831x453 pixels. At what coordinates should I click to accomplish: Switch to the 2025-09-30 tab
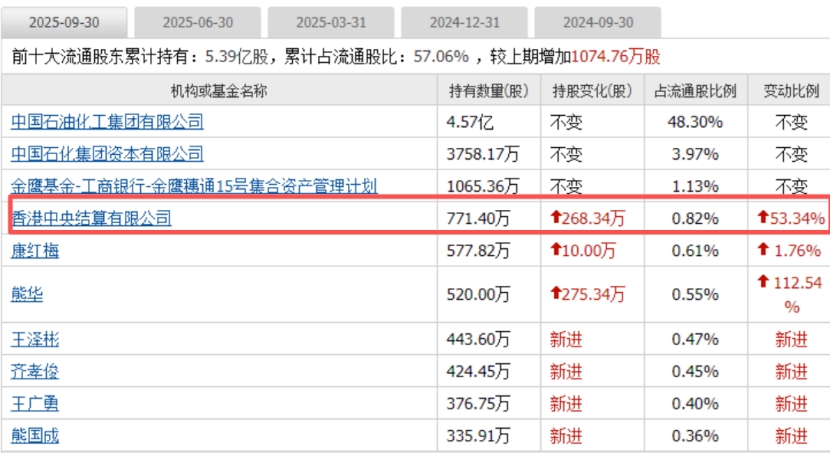click(64, 22)
